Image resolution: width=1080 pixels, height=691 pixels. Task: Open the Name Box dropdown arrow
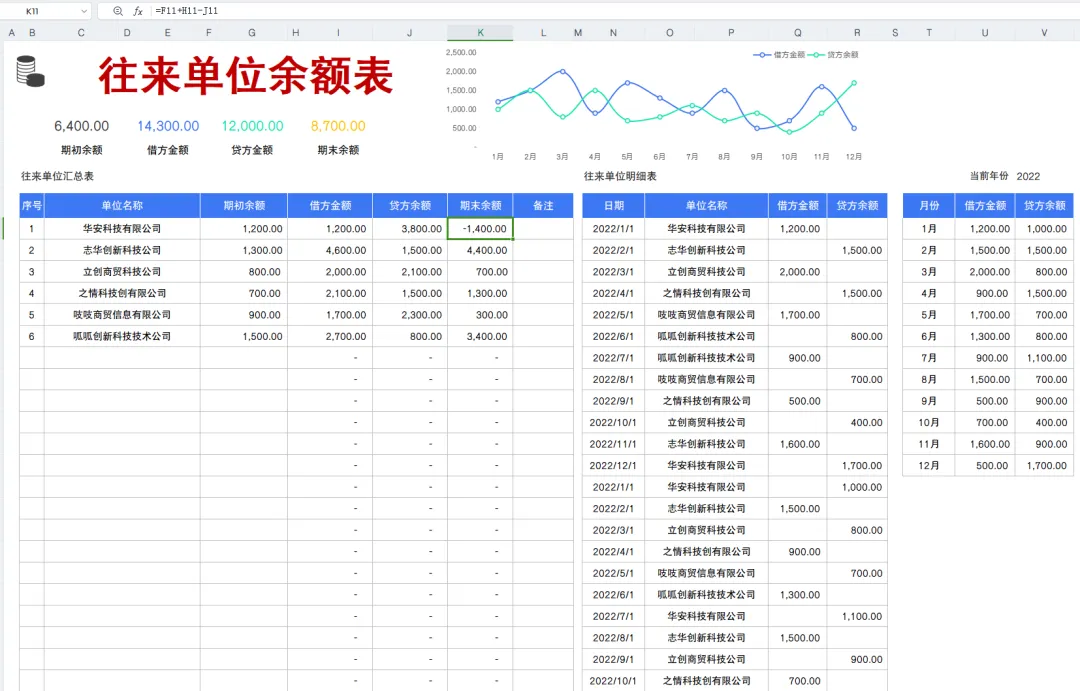pos(83,11)
